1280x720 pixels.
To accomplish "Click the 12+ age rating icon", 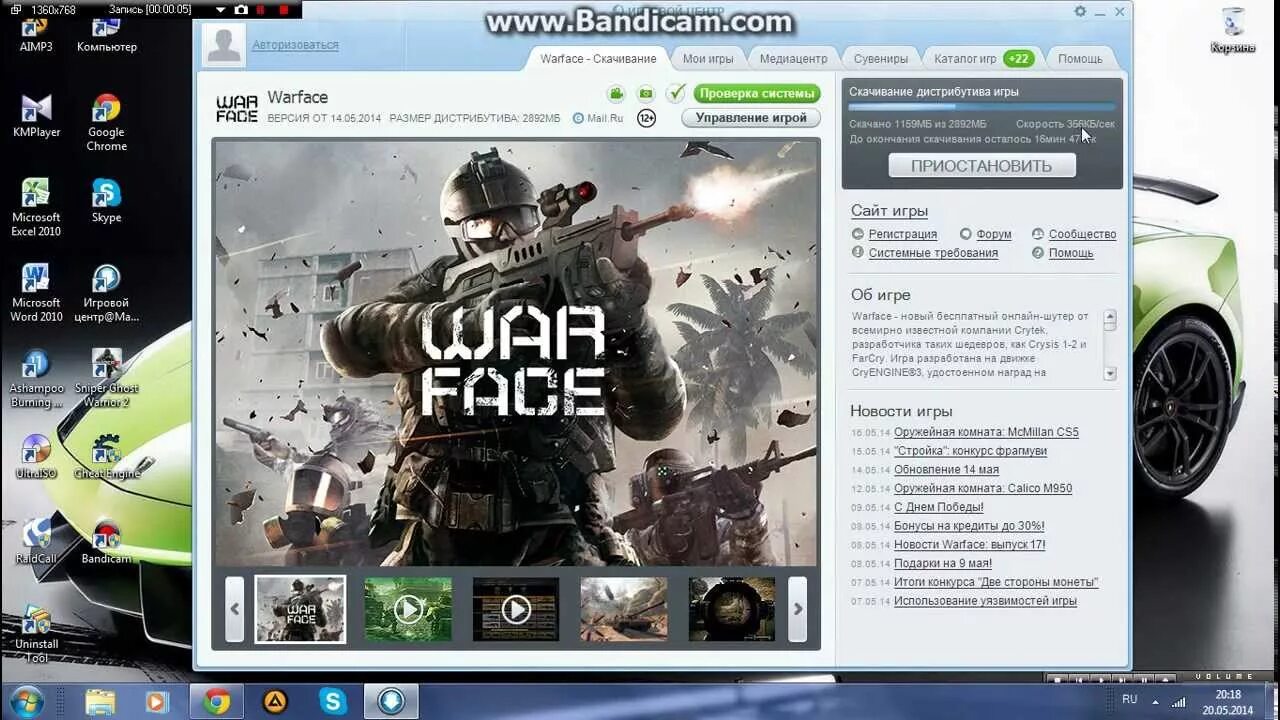I will coord(646,118).
